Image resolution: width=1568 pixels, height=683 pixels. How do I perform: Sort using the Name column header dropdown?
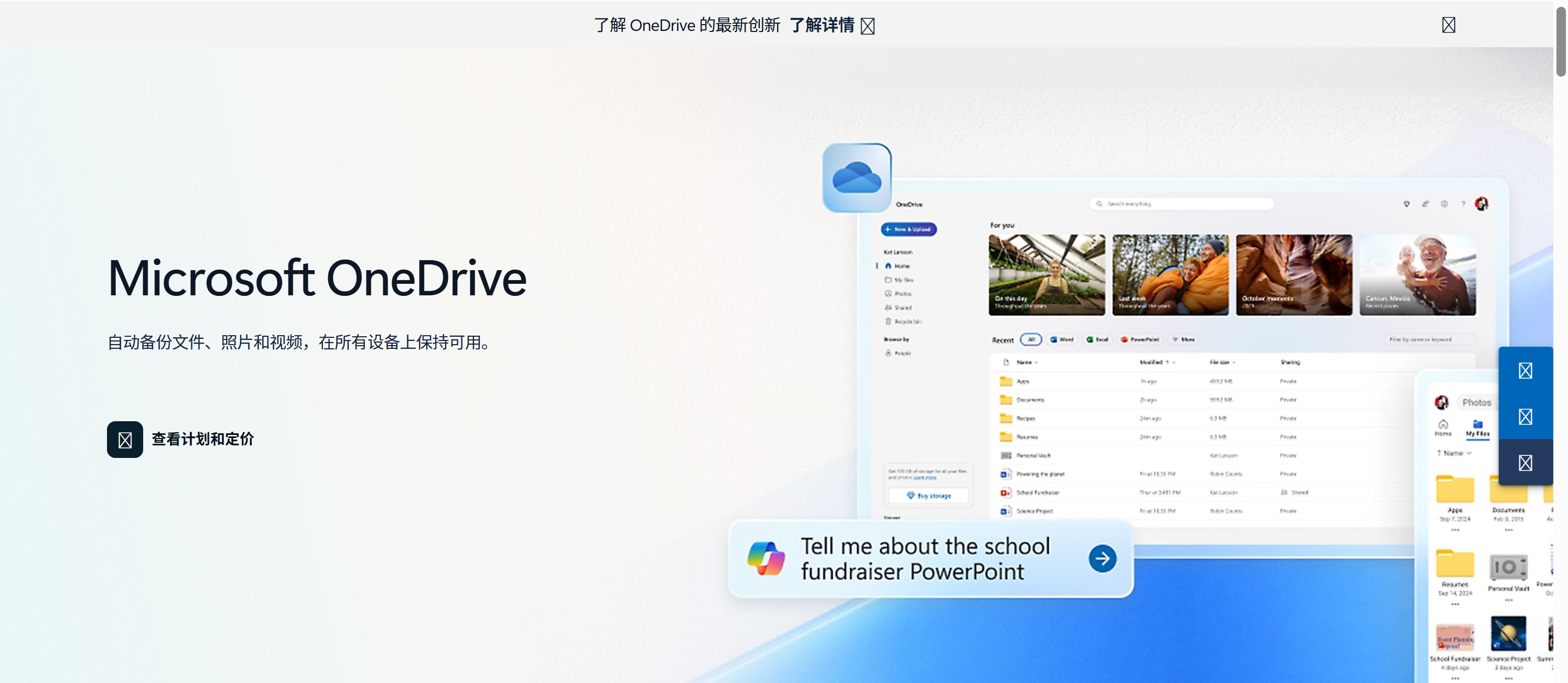coord(1027,362)
